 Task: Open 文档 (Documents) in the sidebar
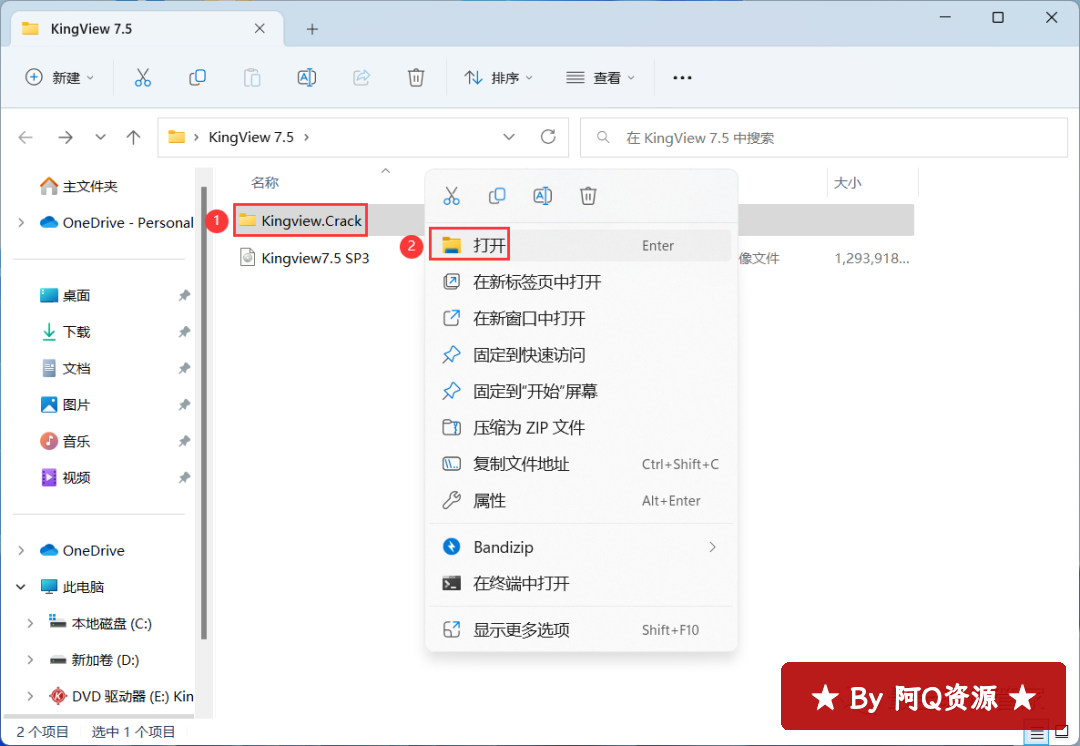(65, 369)
